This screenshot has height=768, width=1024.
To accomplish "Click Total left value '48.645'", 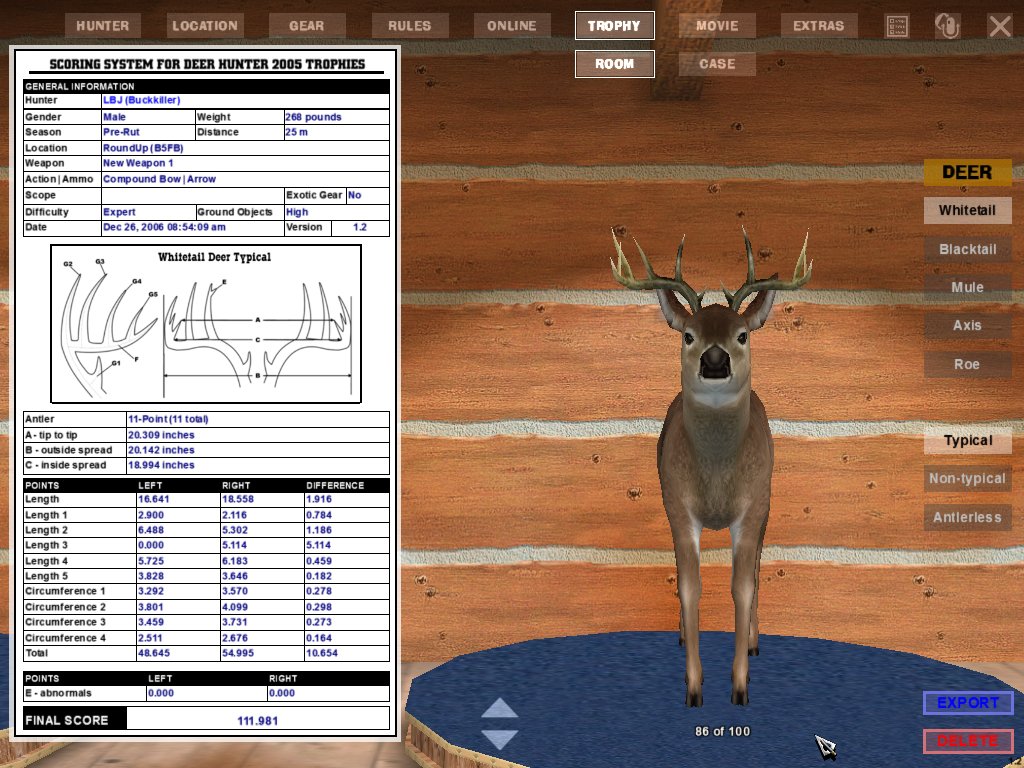I will tap(153, 653).
